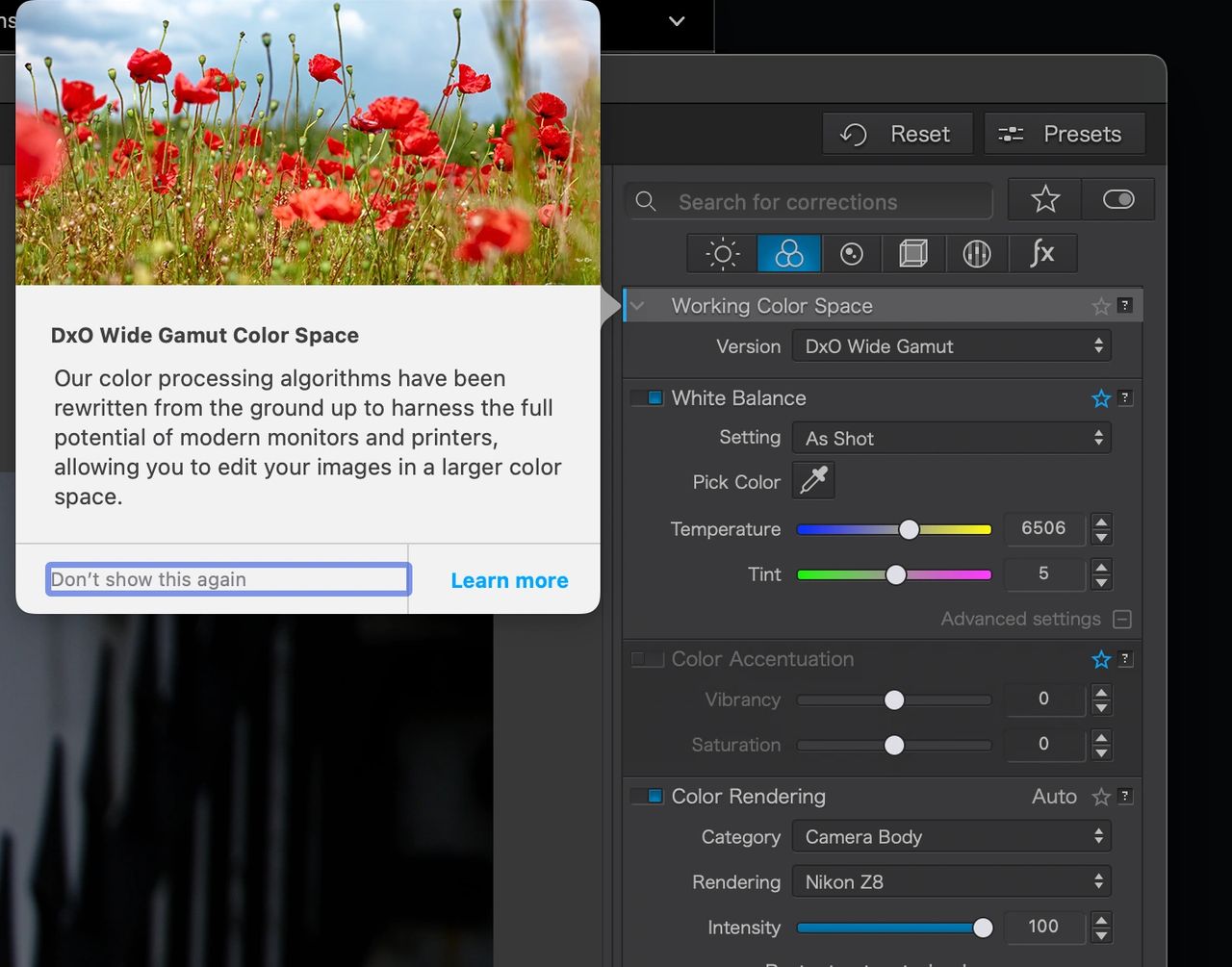The image size is (1232, 967).
Task: Toggle Color Rendering correction off
Action: coord(647,797)
